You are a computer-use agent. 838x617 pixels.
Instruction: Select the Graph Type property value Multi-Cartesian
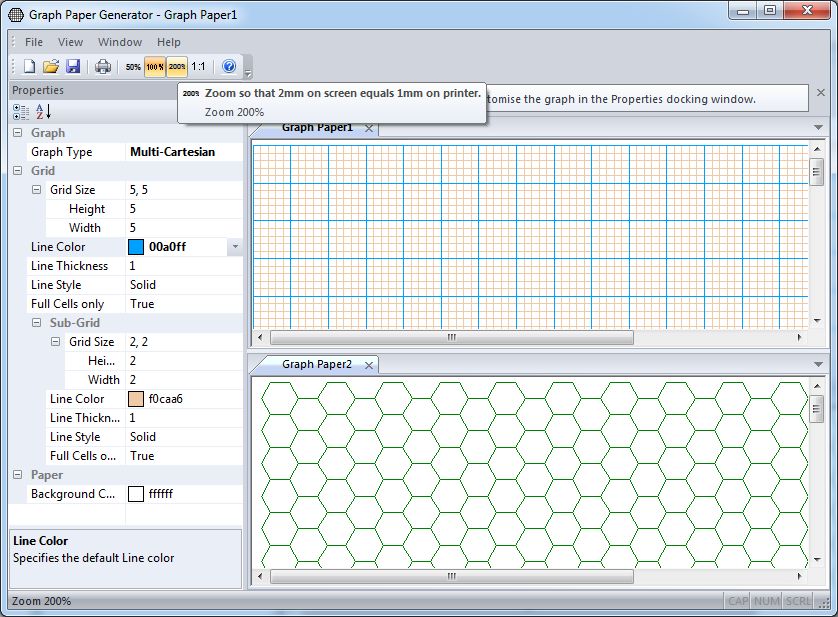(185, 152)
